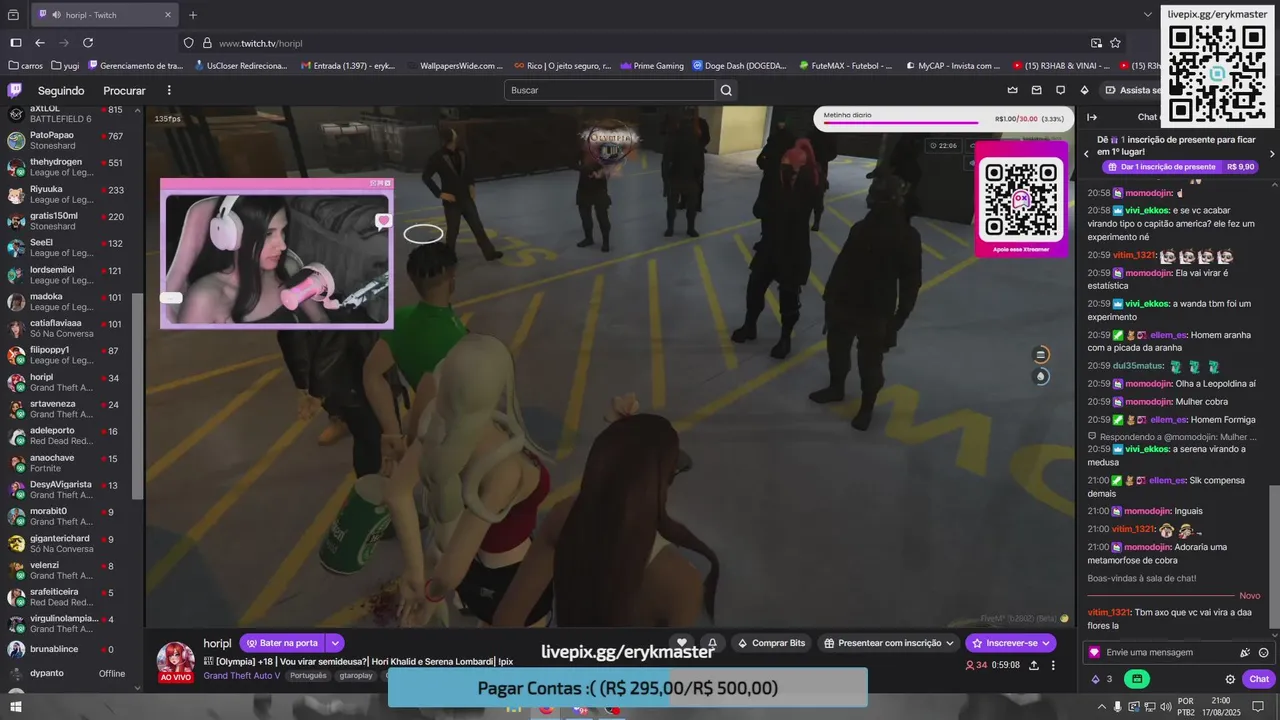Image resolution: width=1280 pixels, height=720 pixels.
Task: Click the gtaroplay tag
Action: coord(356,676)
